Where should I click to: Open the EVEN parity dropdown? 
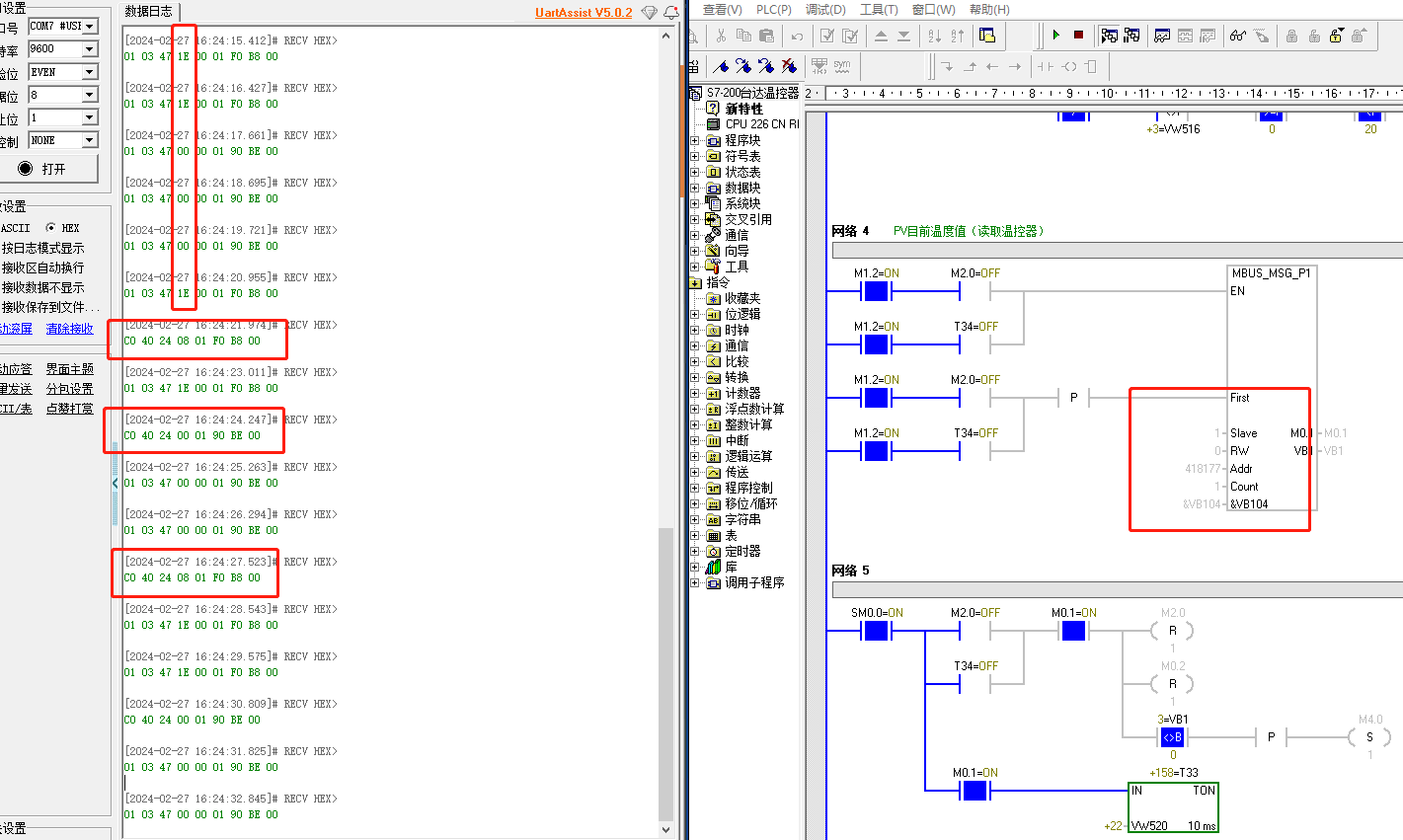click(x=89, y=72)
